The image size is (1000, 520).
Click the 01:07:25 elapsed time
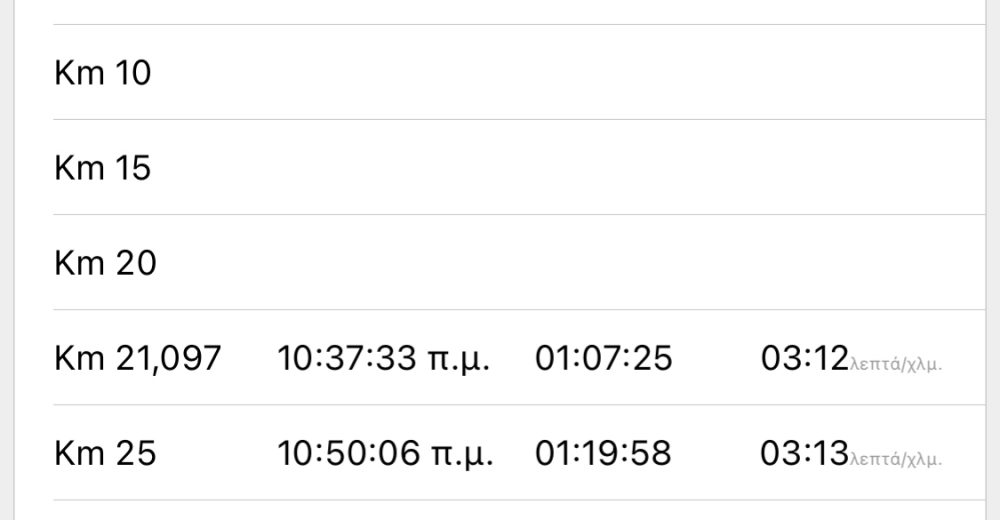tap(603, 358)
